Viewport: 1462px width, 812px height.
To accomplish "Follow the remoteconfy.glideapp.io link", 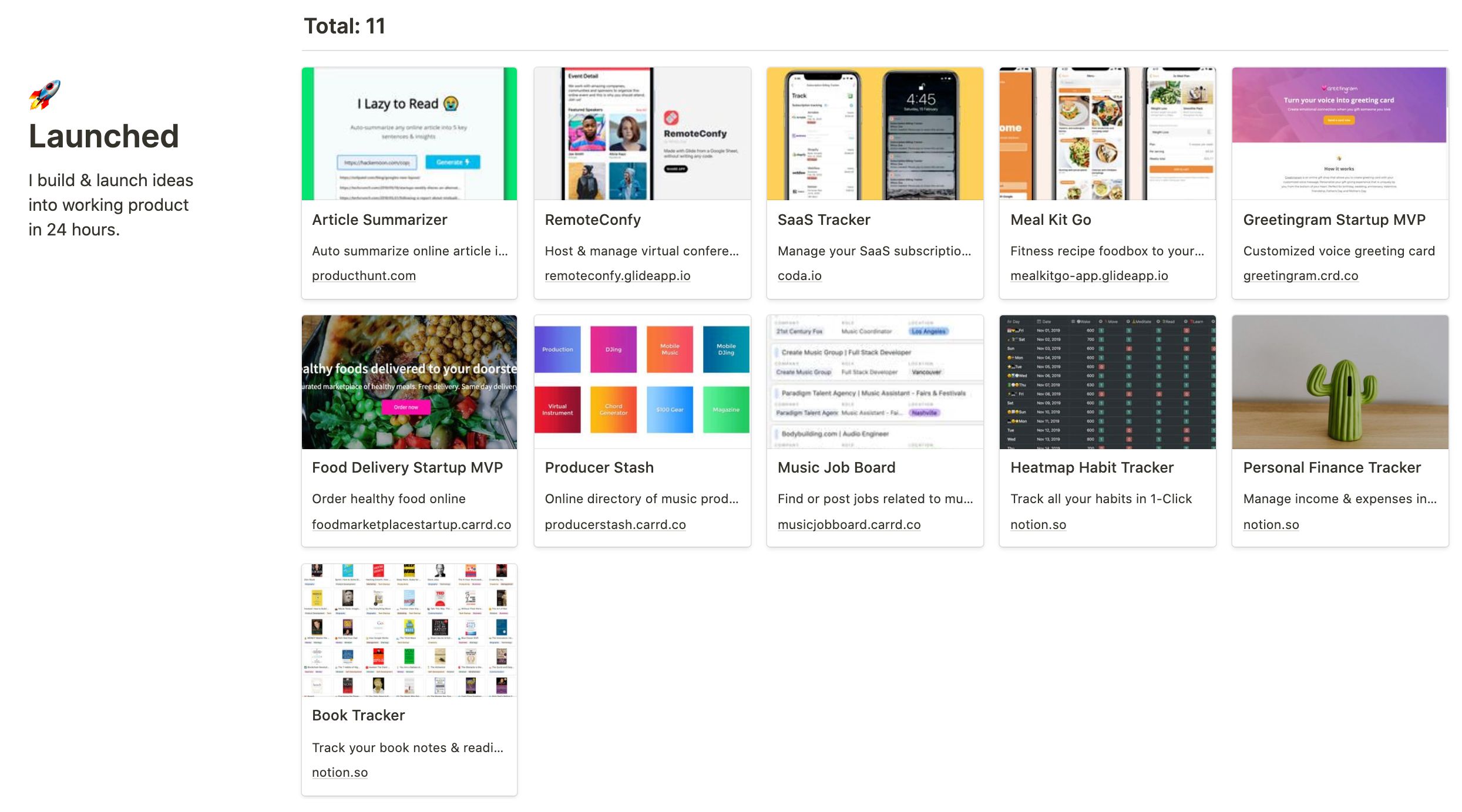I will (617, 275).
